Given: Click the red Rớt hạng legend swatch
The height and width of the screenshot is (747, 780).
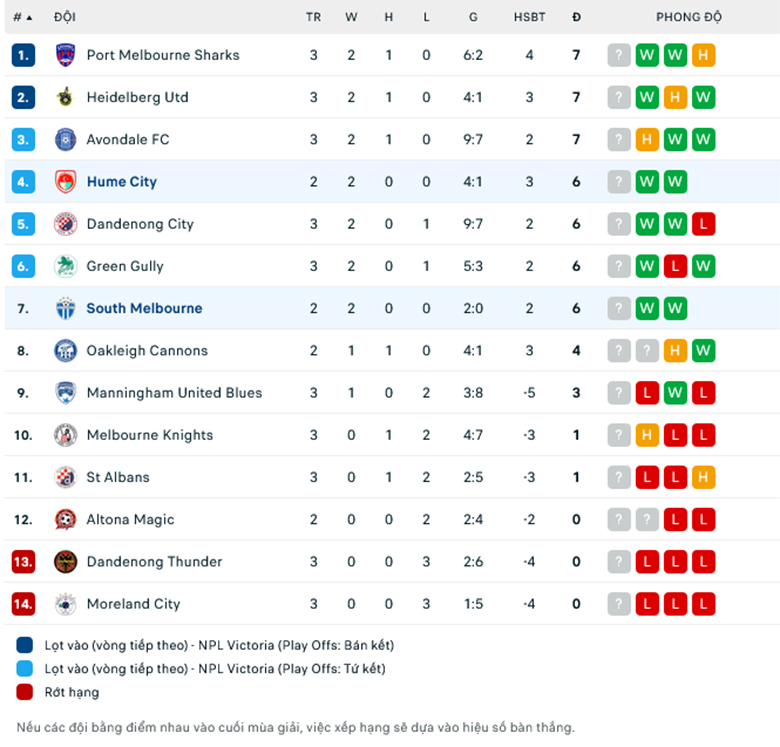Looking at the screenshot, I should (x=24, y=692).
